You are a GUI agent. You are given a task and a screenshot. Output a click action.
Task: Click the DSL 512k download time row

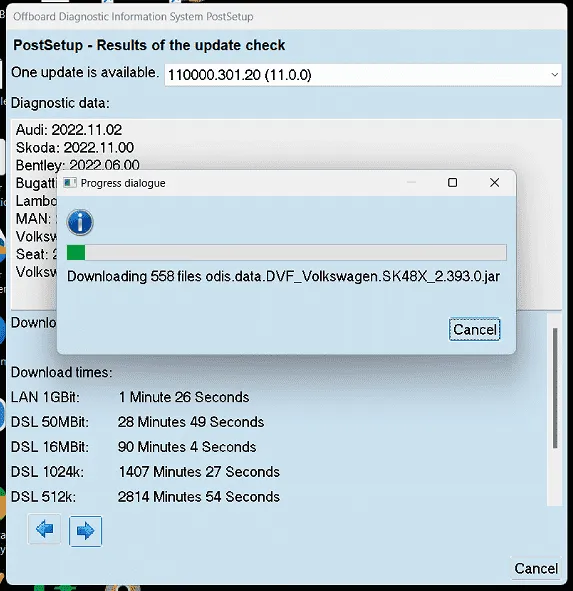coord(145,497)
